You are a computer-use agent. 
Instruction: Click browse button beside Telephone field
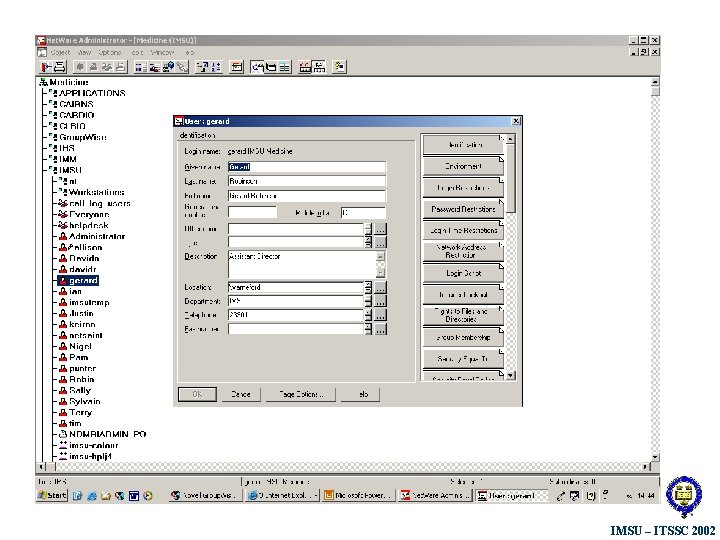pyautogui.click(x=381, y=315)
